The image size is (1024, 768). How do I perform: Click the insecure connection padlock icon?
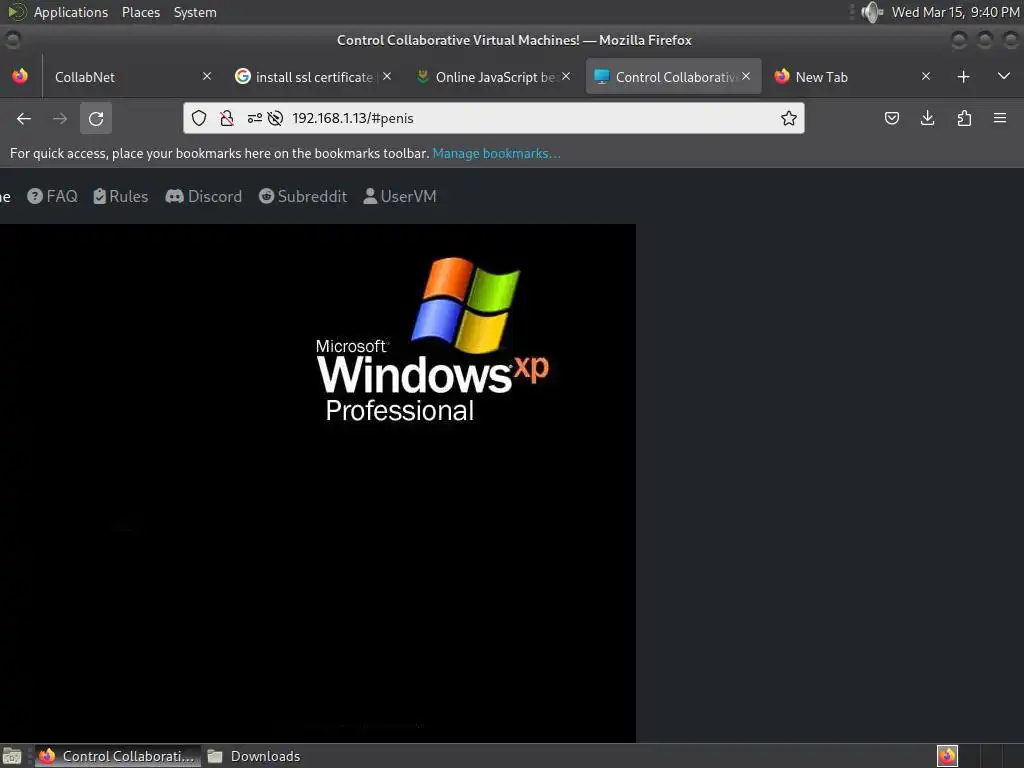click(227, 118)
